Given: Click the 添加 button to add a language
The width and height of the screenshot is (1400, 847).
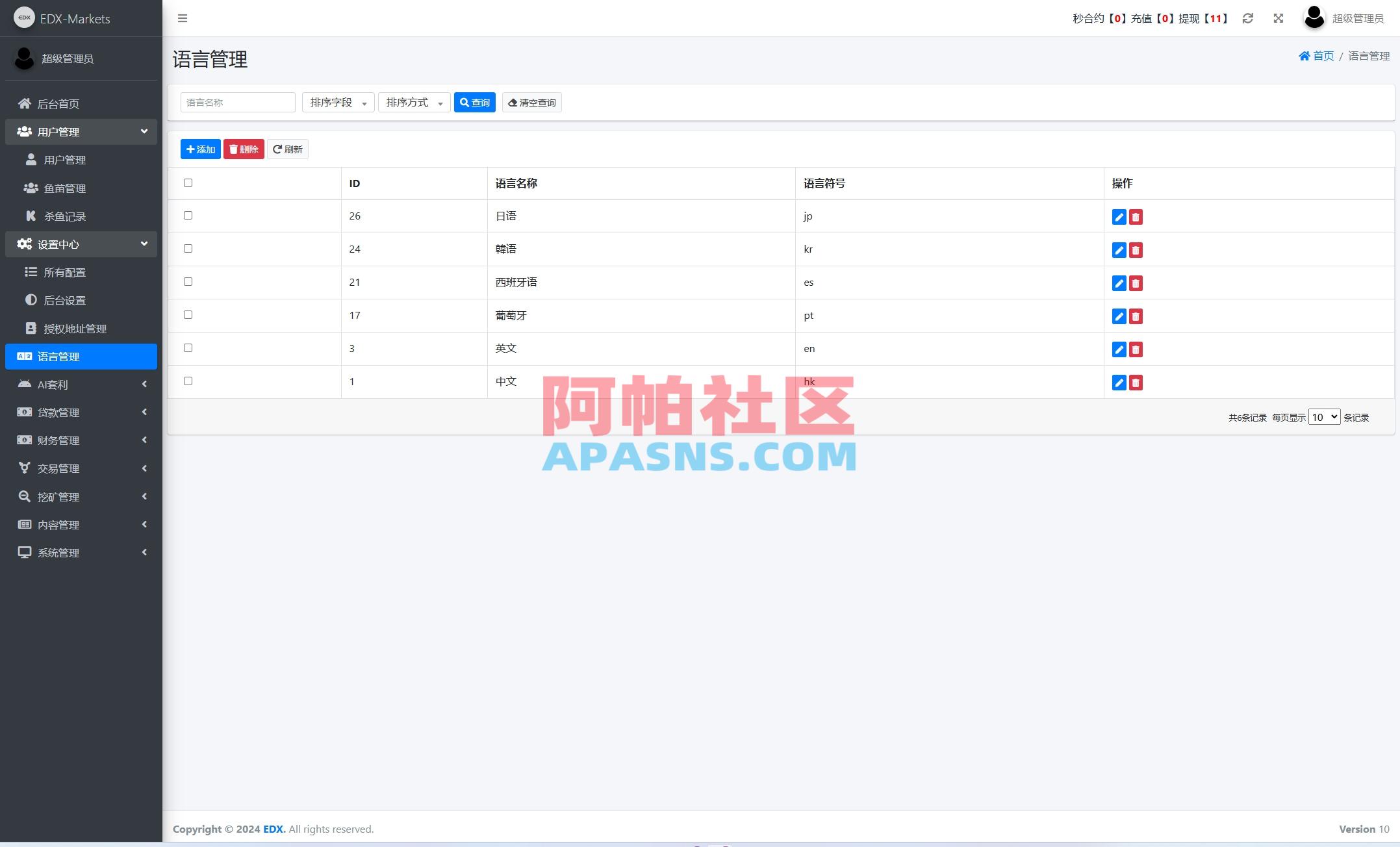Looking at the screenshot, I should [x=200, y=149].
